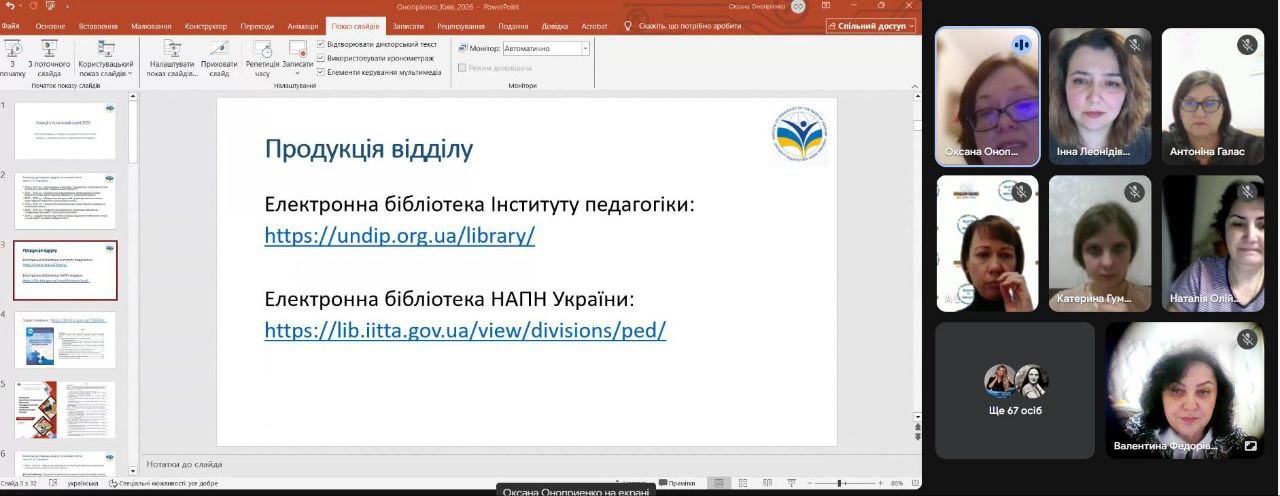1280x496 pixels.
Task: Switch to Slide Sorter view icon
Action: (x=742, y=483)
